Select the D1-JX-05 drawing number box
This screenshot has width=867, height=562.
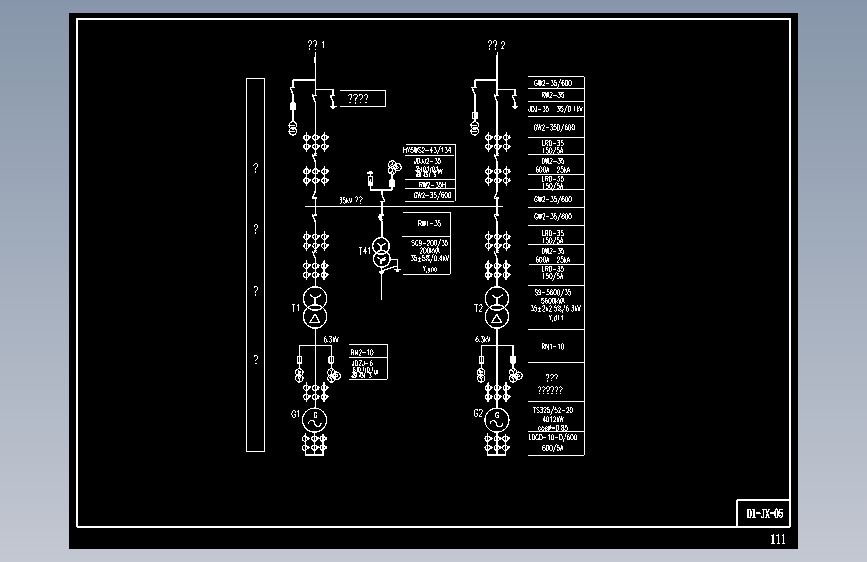coord(764,513)
